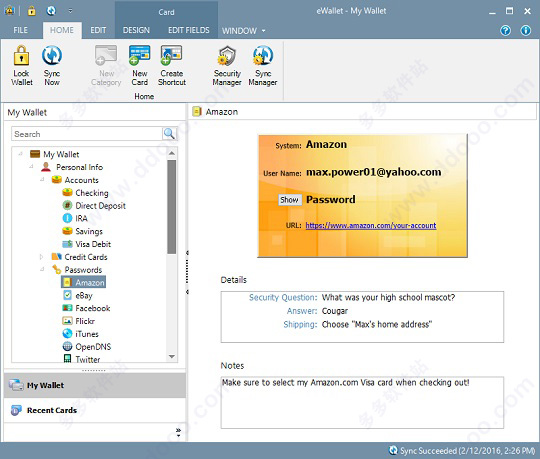The height and width of the screenshot is (459, 540).
Task: Click the sync icon in quick access toolbar
Action: (51, 11)
